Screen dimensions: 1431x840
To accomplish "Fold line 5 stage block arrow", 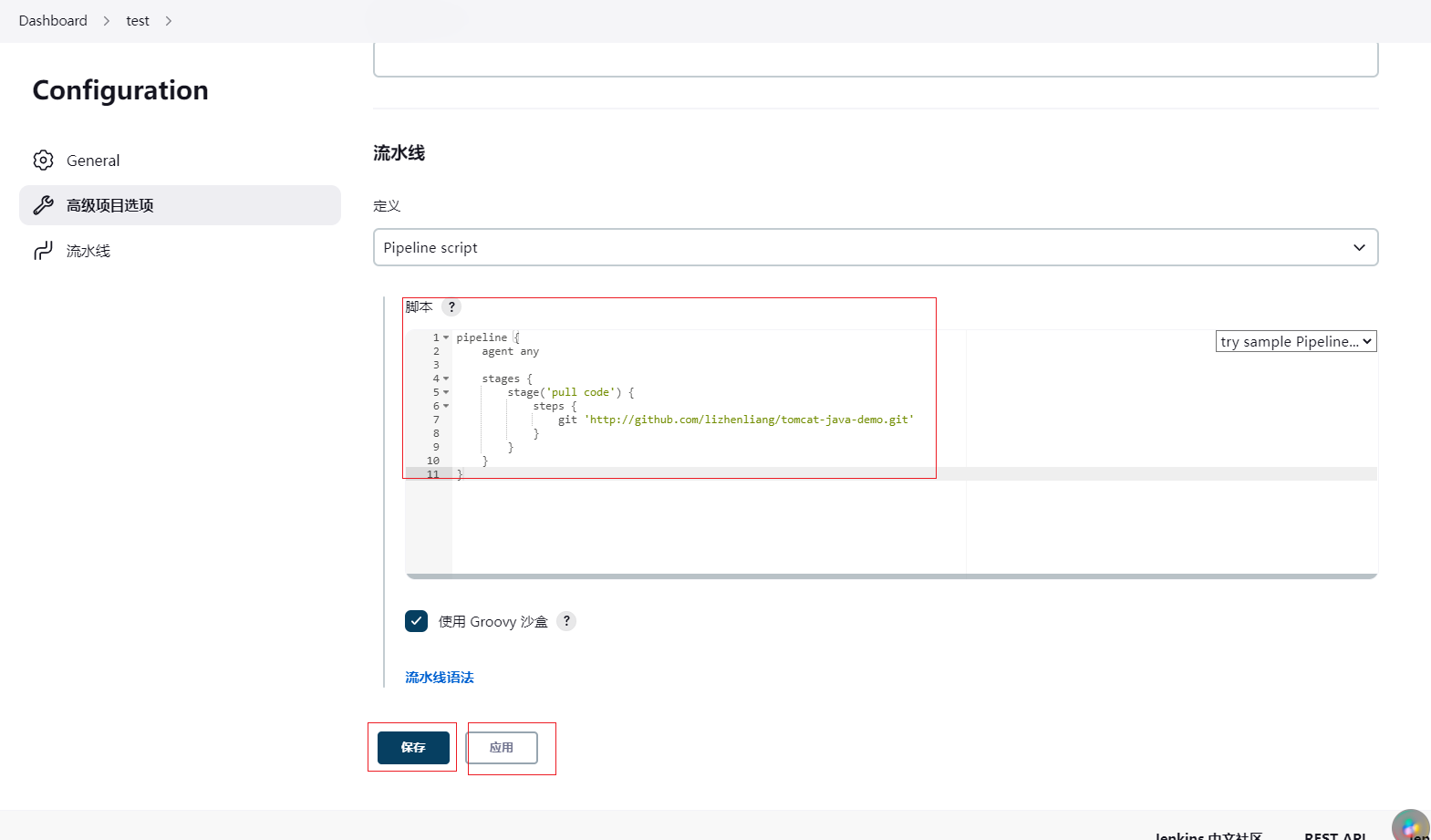I will point(446,392).
